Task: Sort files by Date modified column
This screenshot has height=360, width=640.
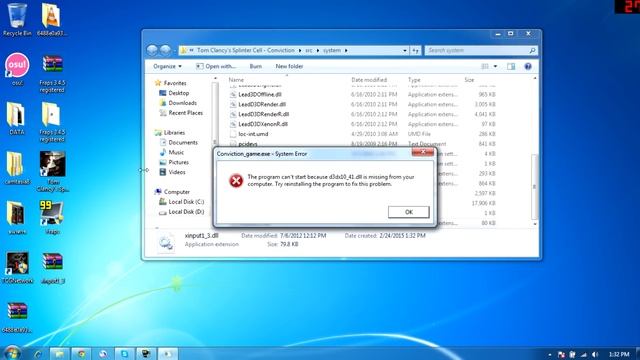Action: (x=369, y=80)
